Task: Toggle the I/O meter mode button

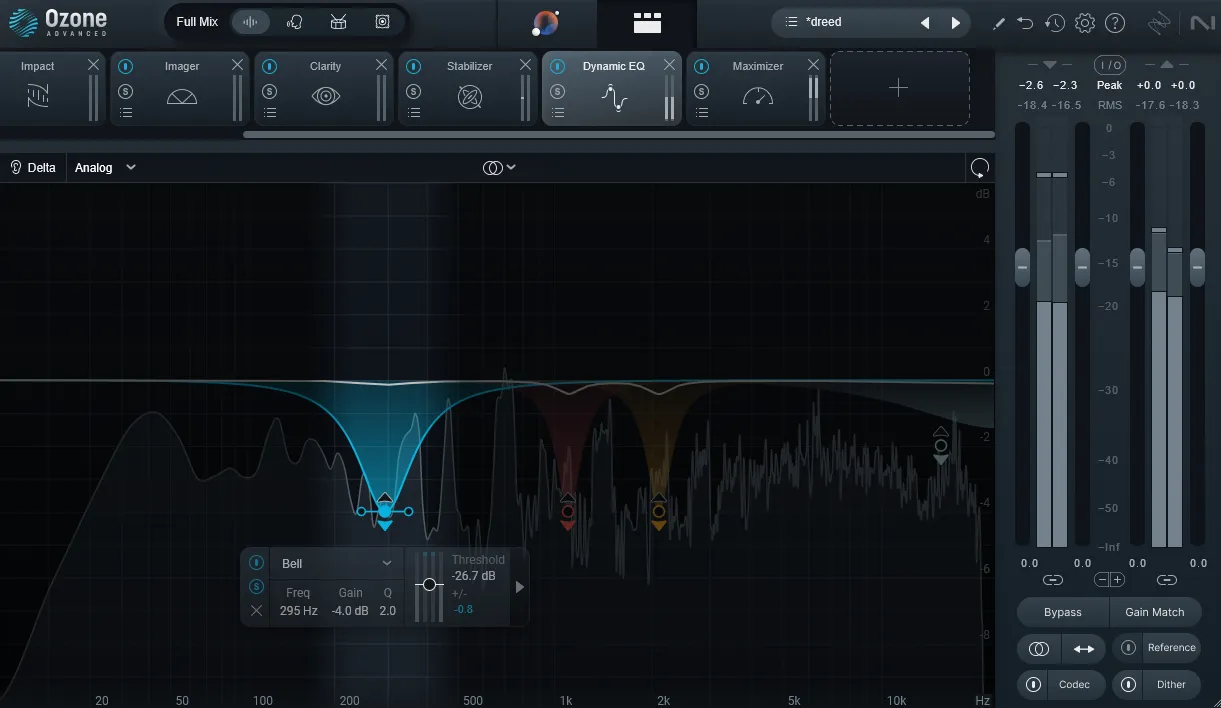Action: tap(1109, 65)
